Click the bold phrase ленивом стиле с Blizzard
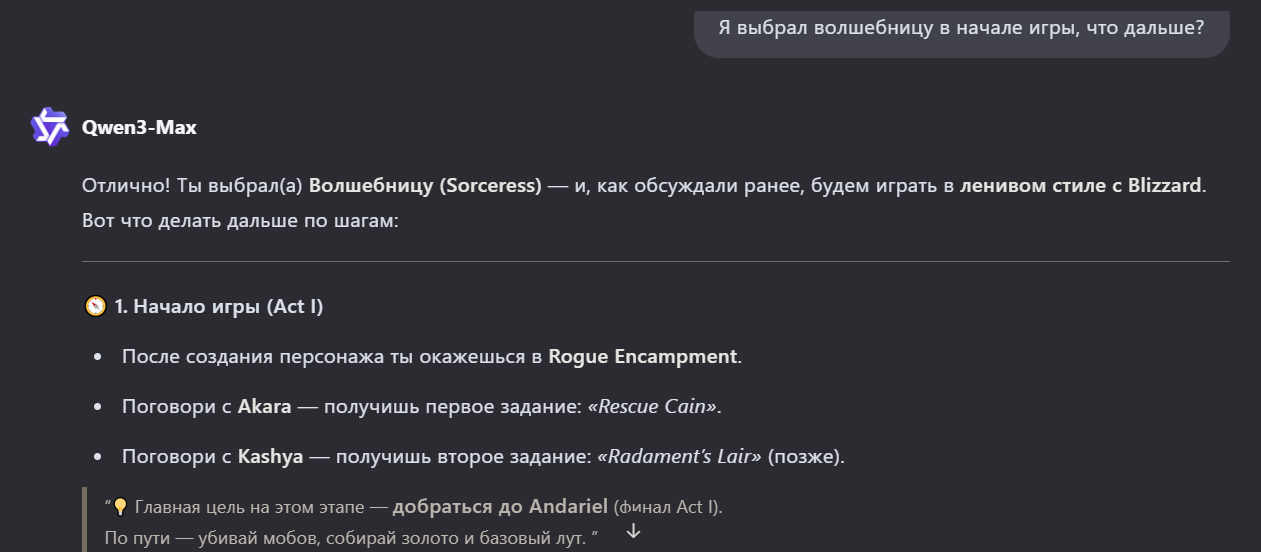 click(1080, 186)
